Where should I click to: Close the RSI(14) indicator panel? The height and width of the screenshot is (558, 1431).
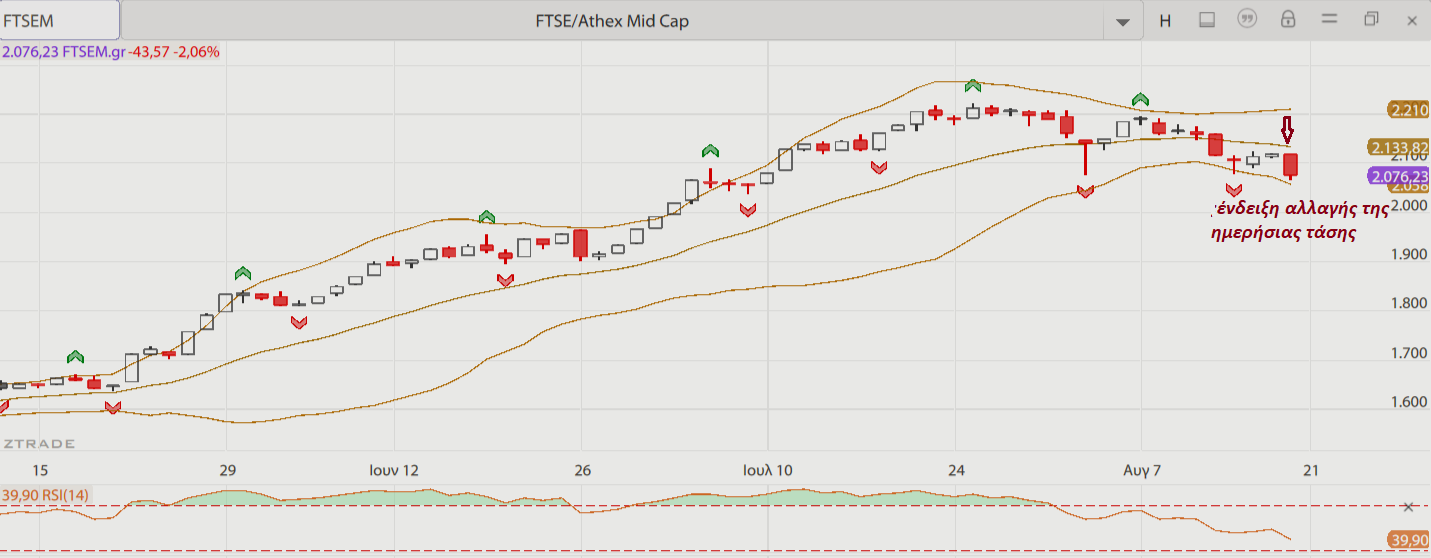(1409, 507)
